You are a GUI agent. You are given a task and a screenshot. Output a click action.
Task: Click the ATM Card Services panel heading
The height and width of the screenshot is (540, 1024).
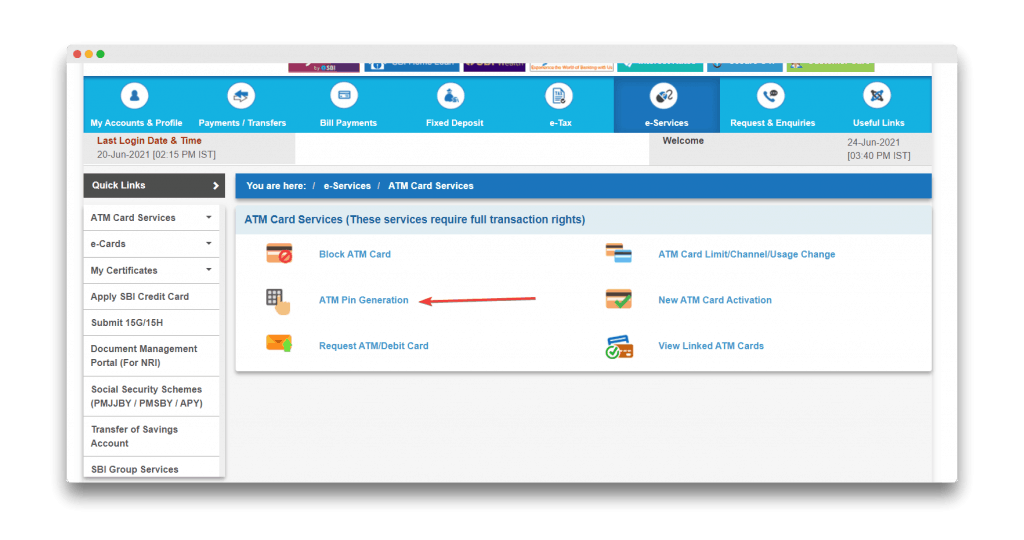pyautogui.click(x=415, y=219)
